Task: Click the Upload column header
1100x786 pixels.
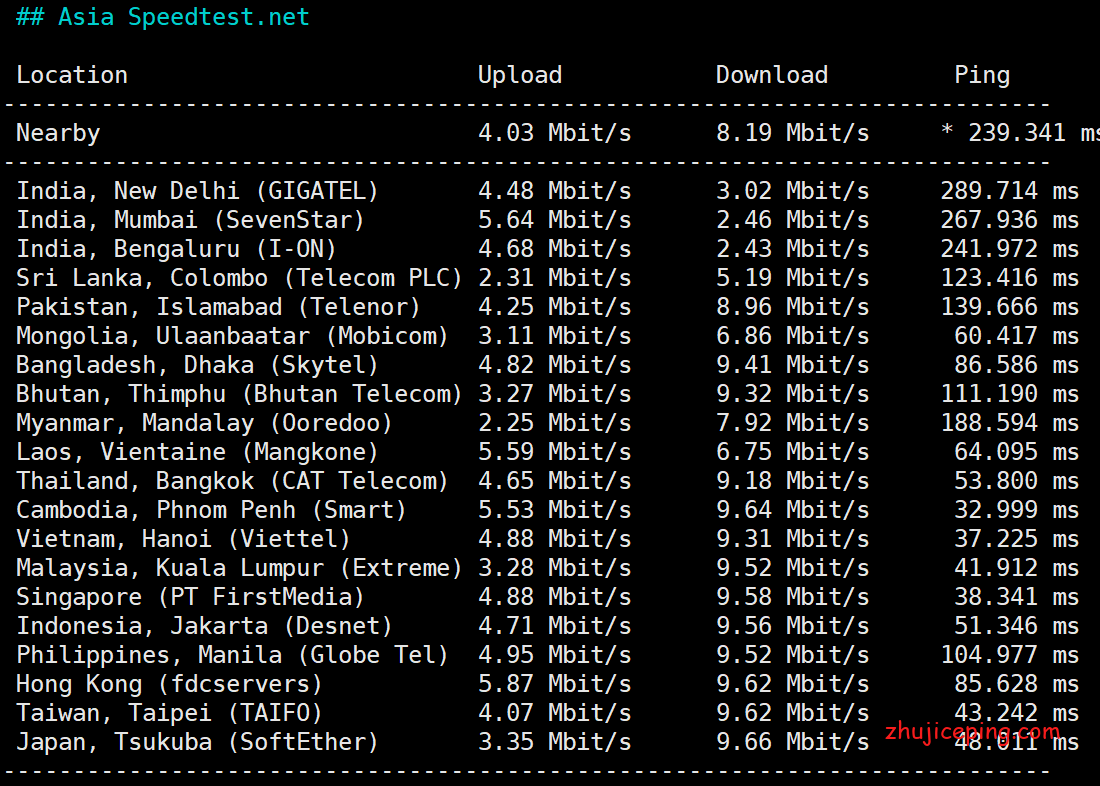Action: coord(519,75)
